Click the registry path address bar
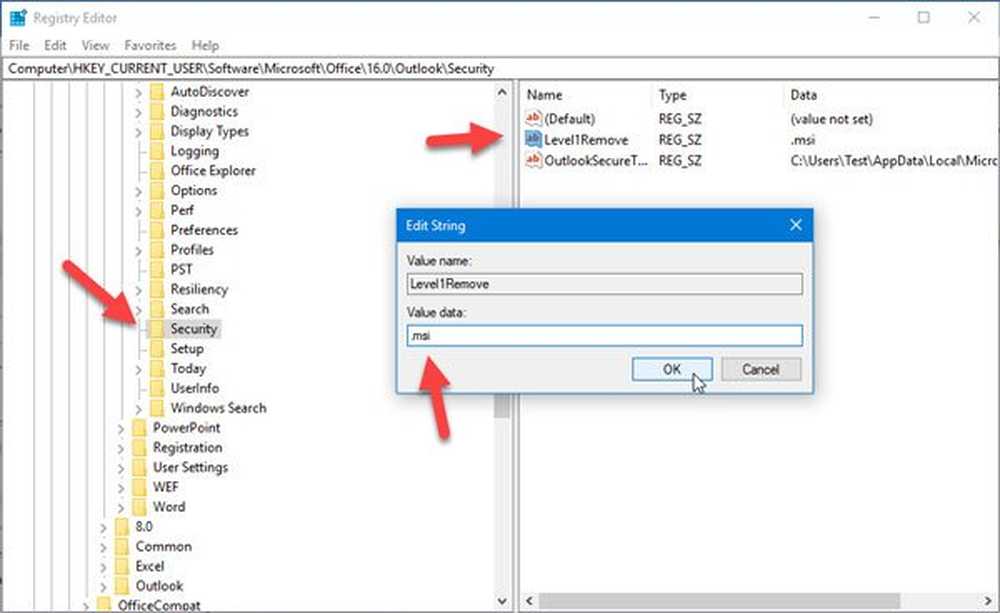The image size is (1000, 613). 500,68
